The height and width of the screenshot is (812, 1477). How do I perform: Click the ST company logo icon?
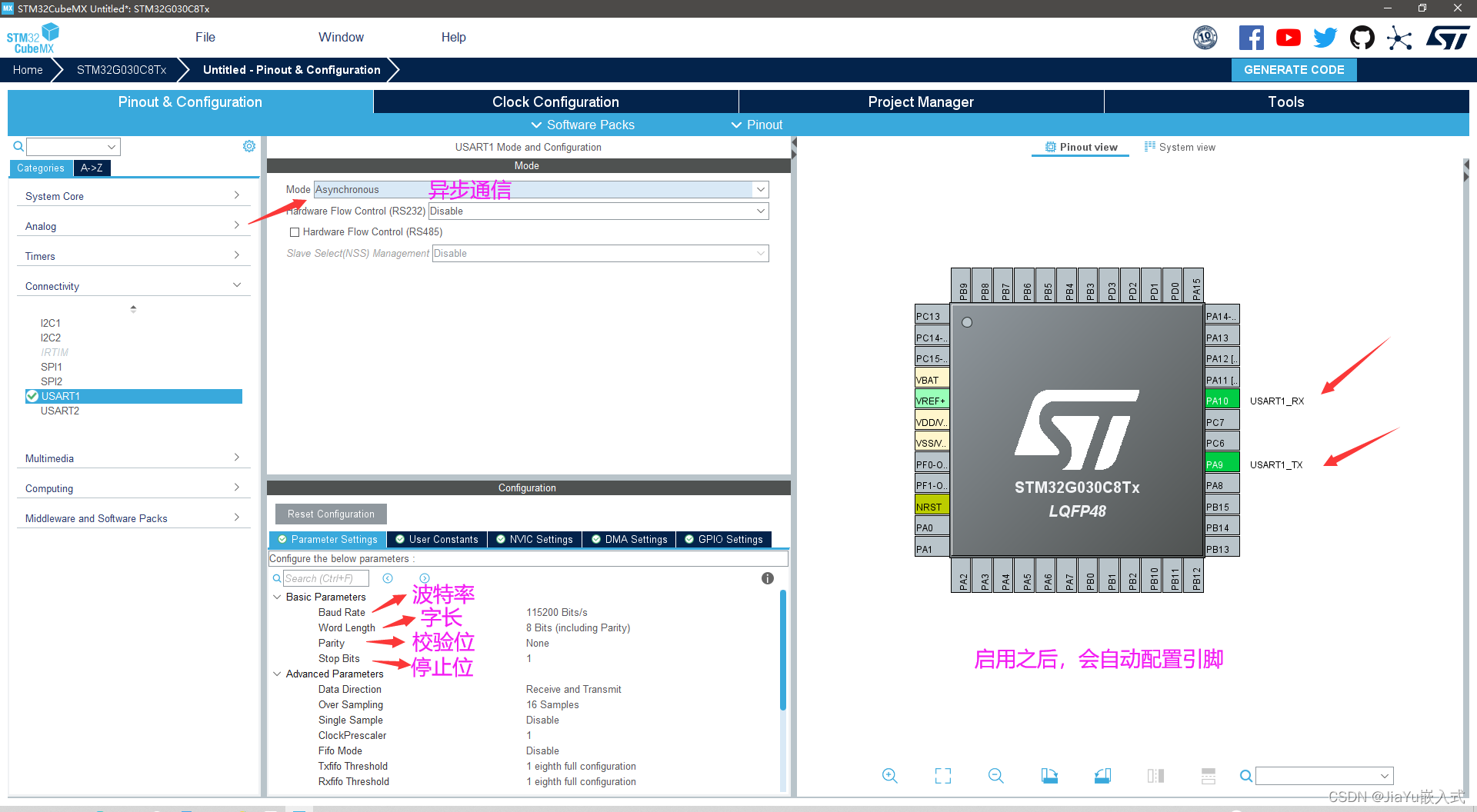1448,38
